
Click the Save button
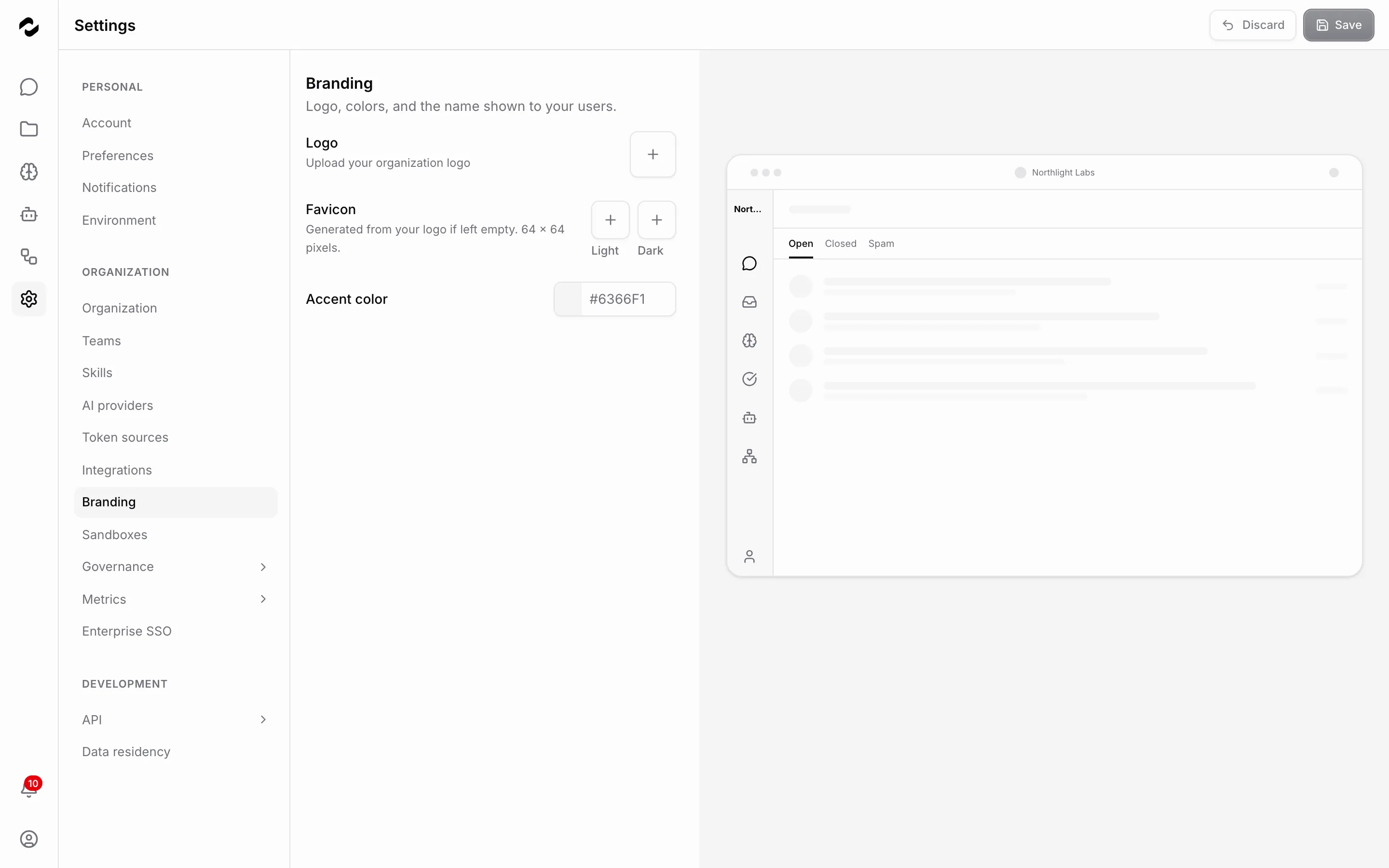(1338, 25)
